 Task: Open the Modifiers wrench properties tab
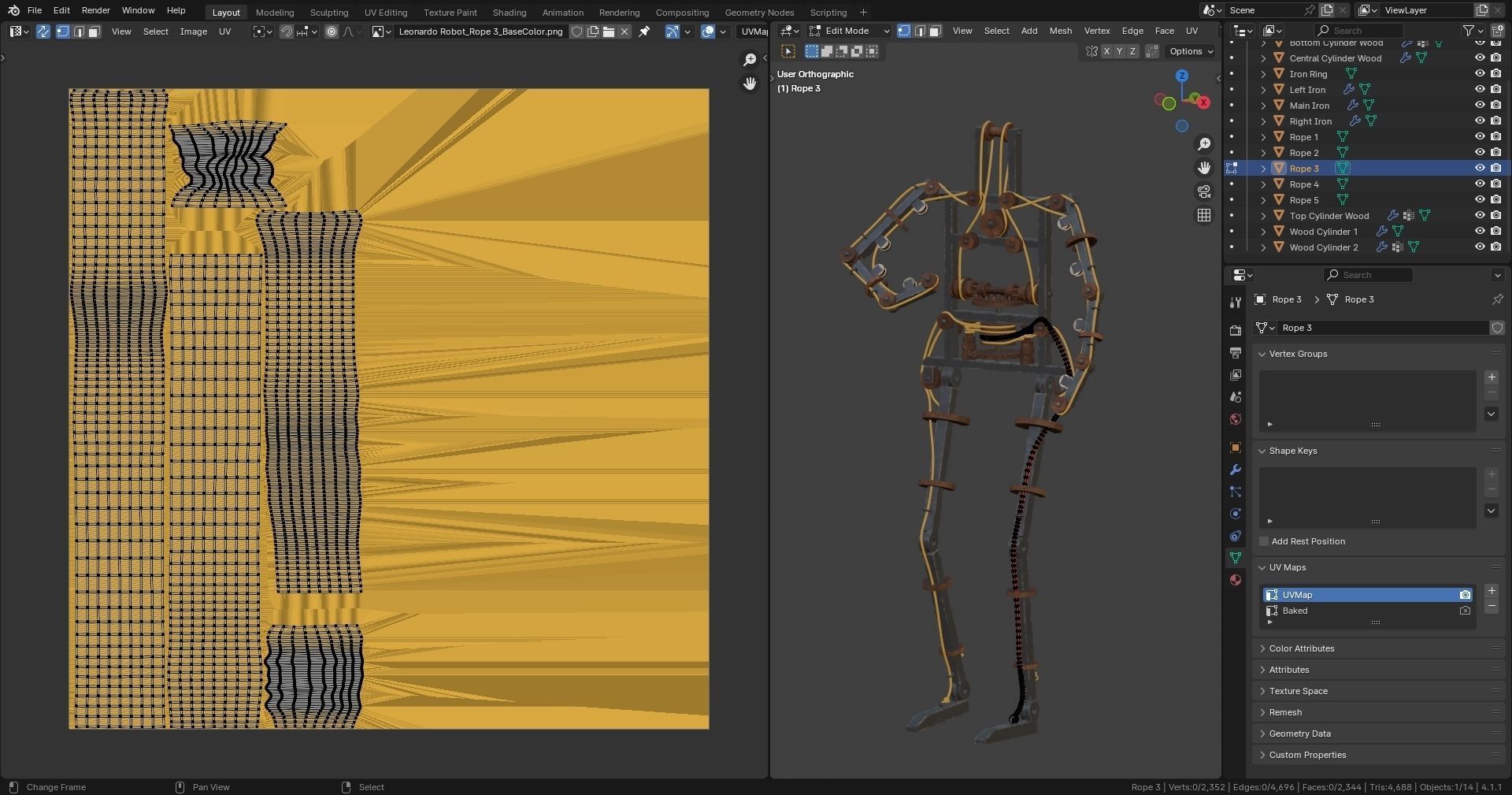pyautogui.click(x=1235, y=470)
